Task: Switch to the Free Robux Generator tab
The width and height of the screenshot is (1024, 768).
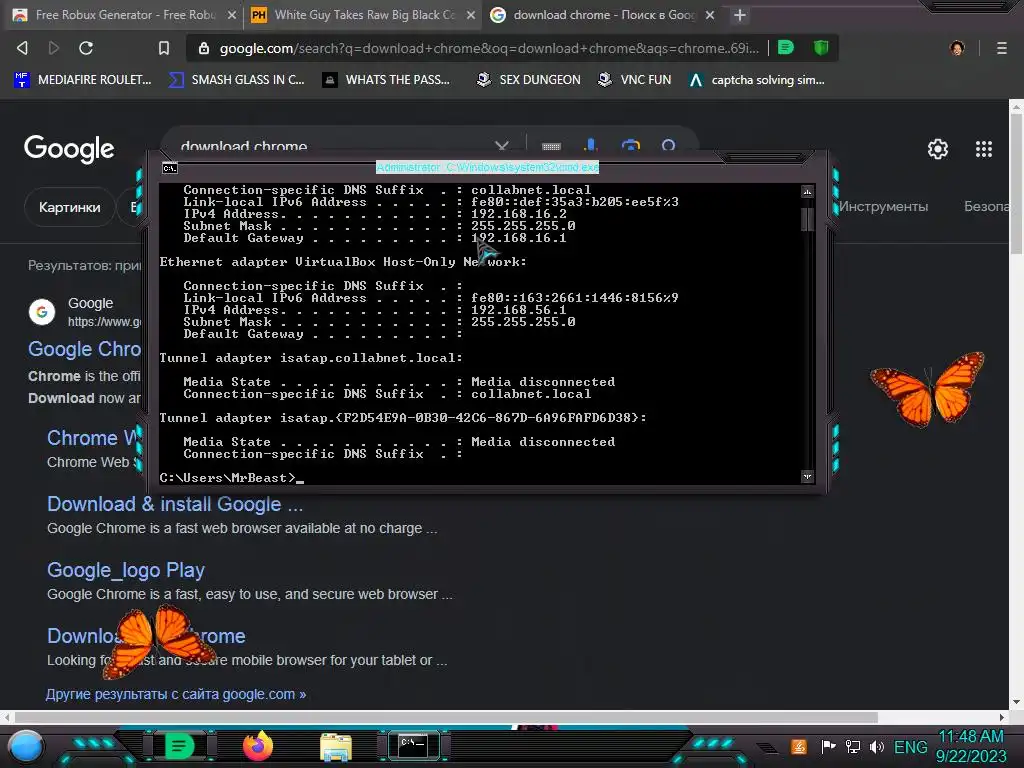Action: tap(122, 14)
